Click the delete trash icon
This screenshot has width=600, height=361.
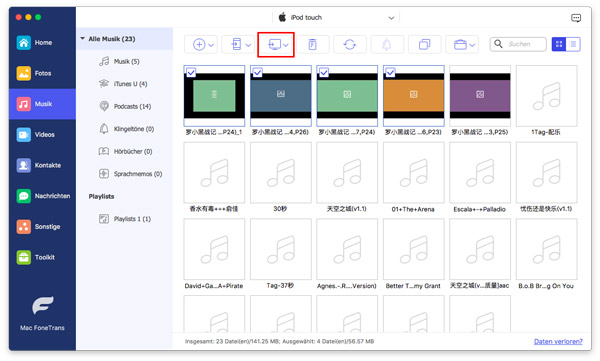pos(313,44)
